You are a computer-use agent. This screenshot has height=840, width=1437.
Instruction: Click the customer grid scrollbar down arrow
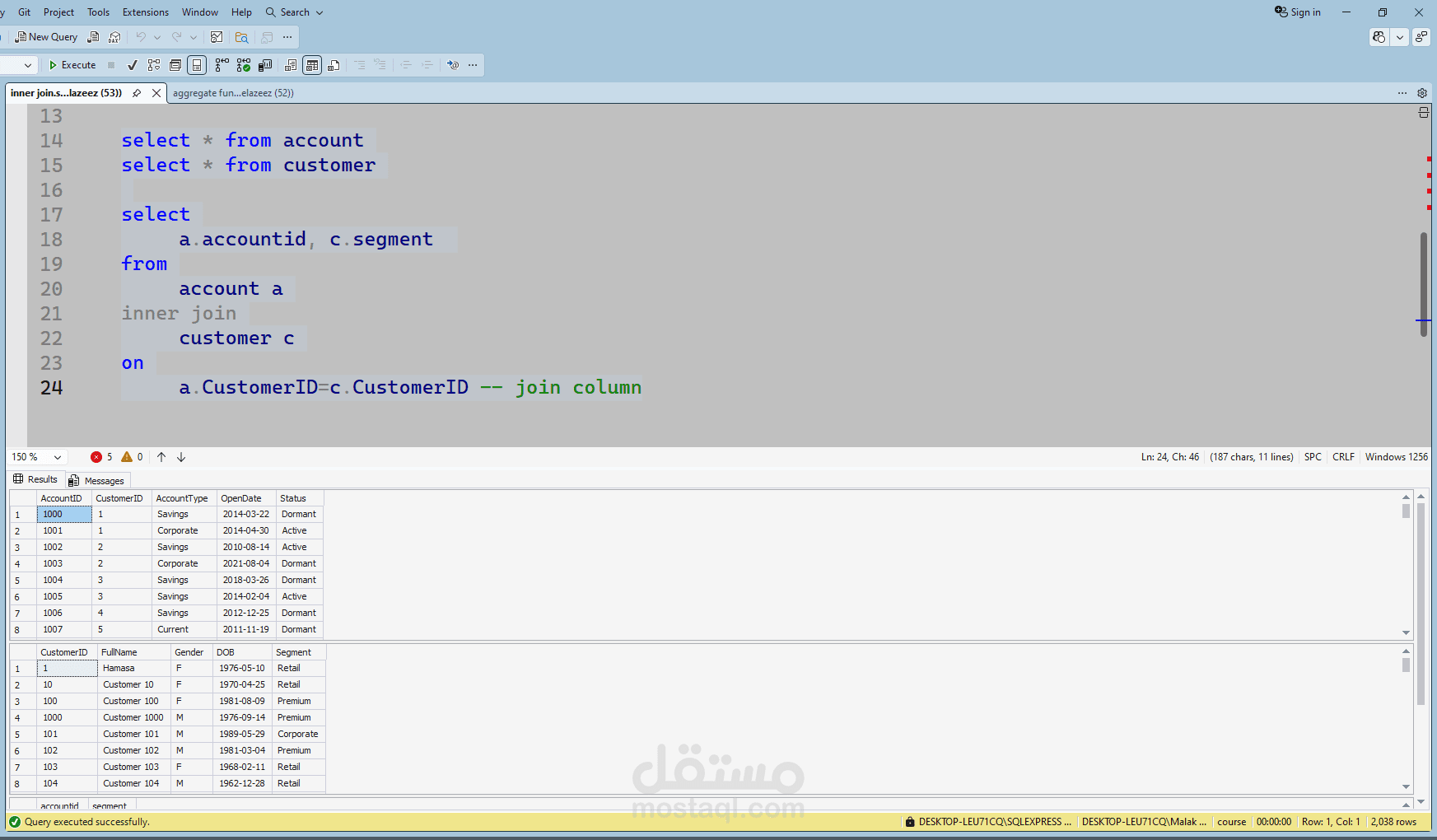[x=1406, y=786]
